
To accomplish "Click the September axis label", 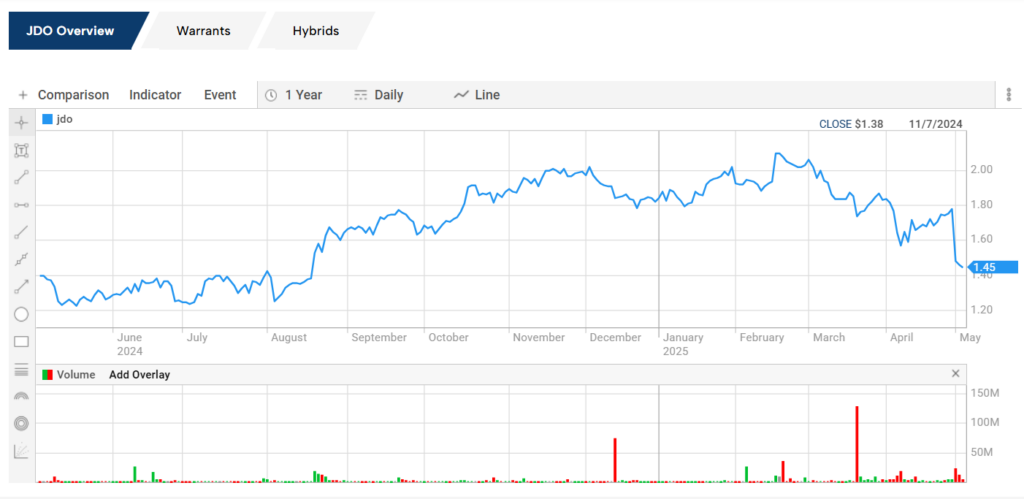I will point(379,338).
